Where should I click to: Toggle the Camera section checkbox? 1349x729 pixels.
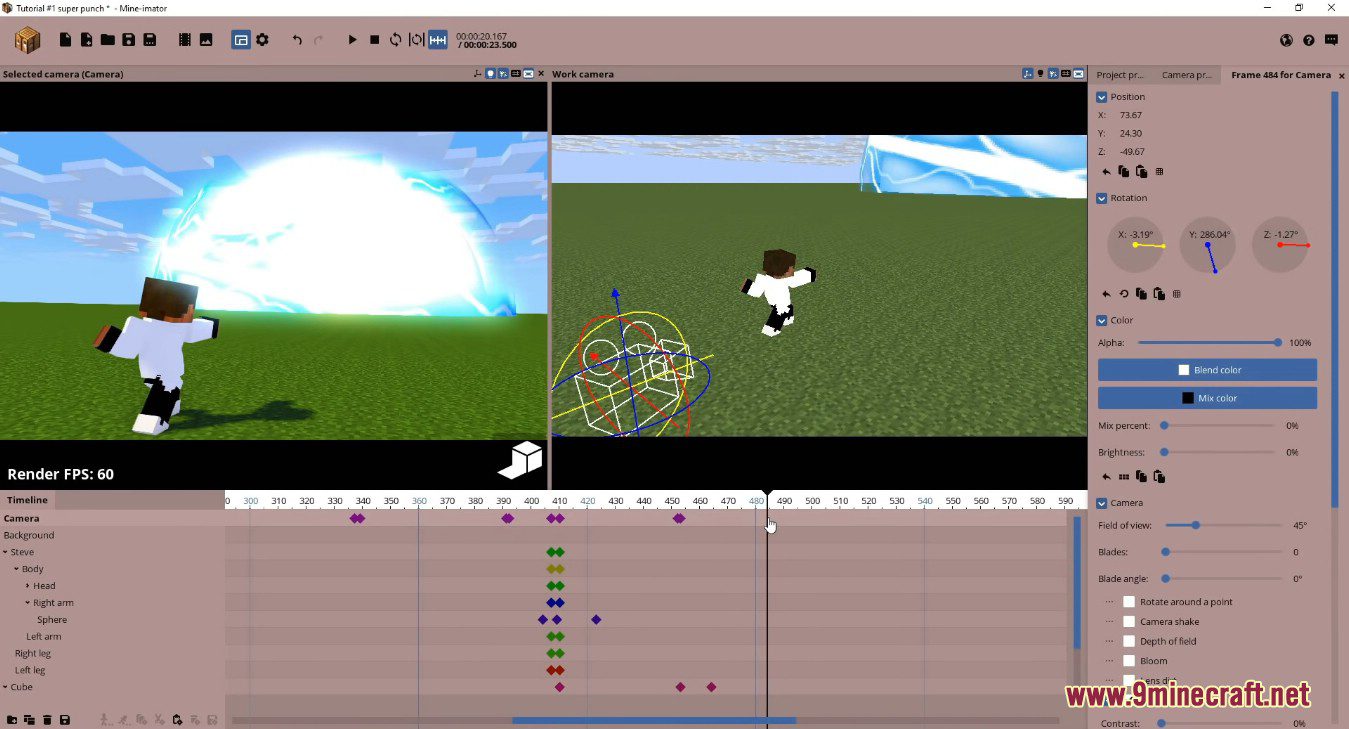(1102, 503)
